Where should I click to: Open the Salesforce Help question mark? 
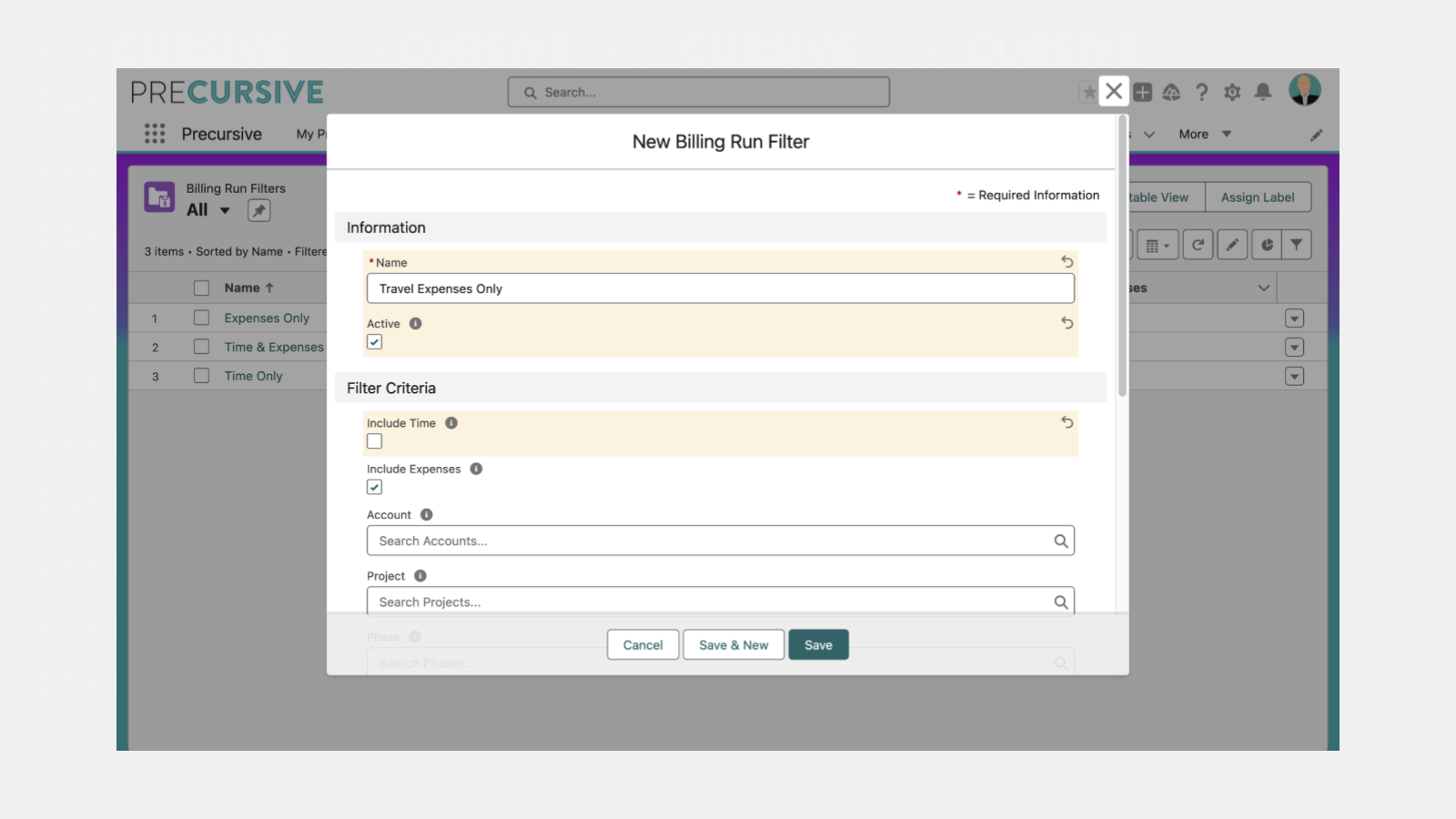click(1202, 92)
